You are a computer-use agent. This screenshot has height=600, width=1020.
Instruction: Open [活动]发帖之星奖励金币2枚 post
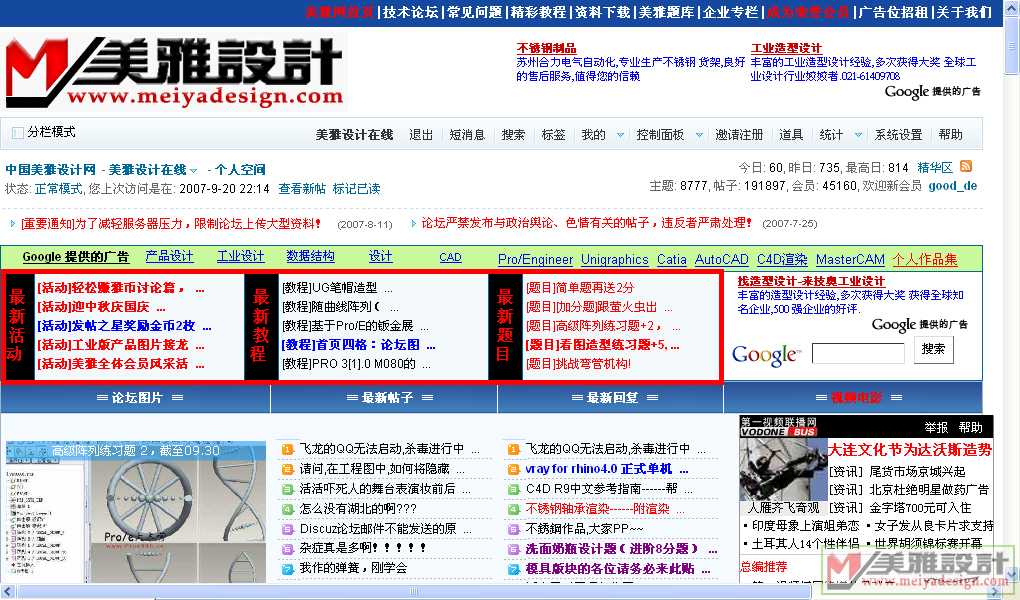point(124,326)
